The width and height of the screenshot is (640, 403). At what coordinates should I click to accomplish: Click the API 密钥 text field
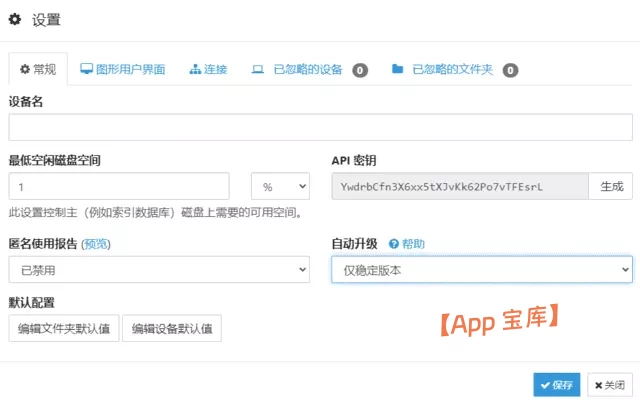coord(460,187)
